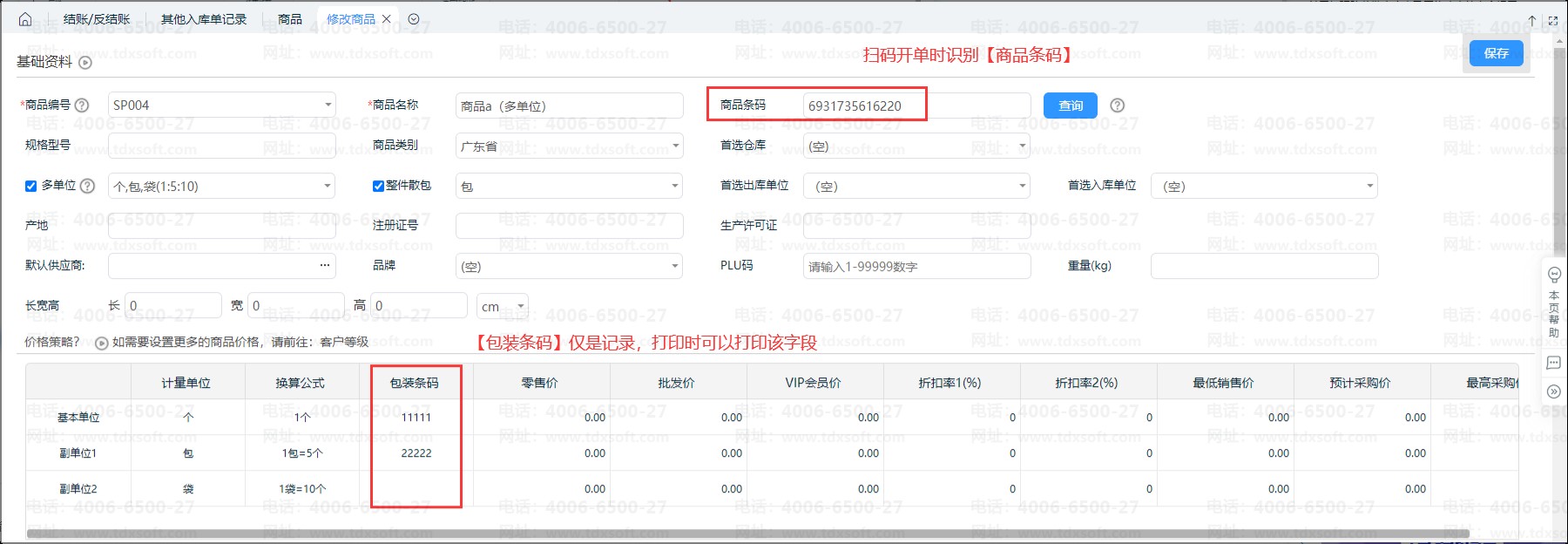Open the tab list dropdown circle icon
The image size is (1568, 544).
pos(414,19)
